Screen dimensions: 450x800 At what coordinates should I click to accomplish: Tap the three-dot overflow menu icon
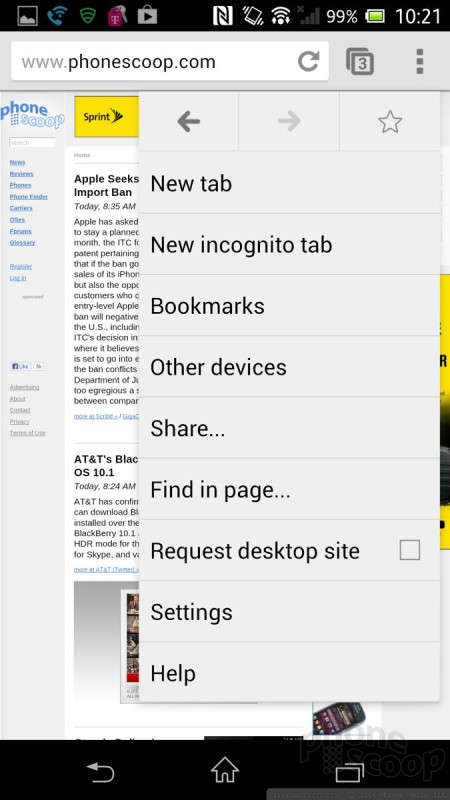coord(419,61)
